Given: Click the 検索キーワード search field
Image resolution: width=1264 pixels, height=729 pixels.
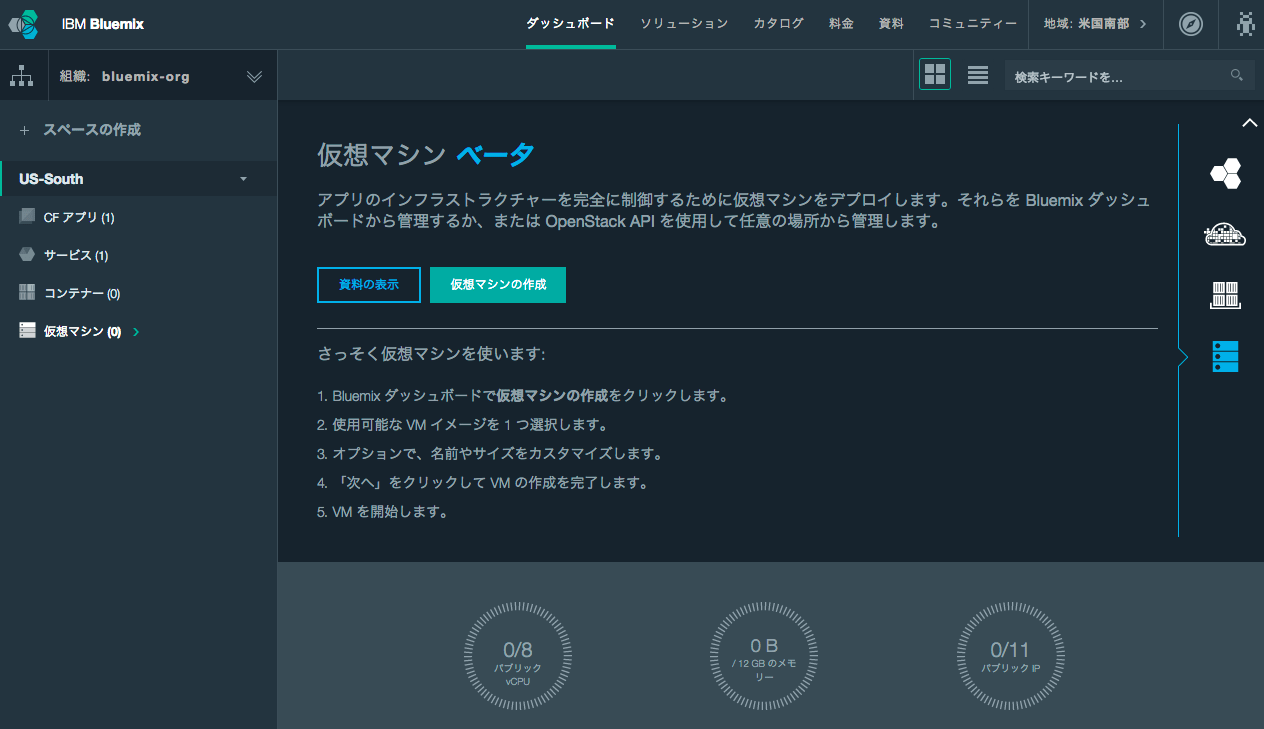Looking at the screenshot, I should click(1129, 75).
